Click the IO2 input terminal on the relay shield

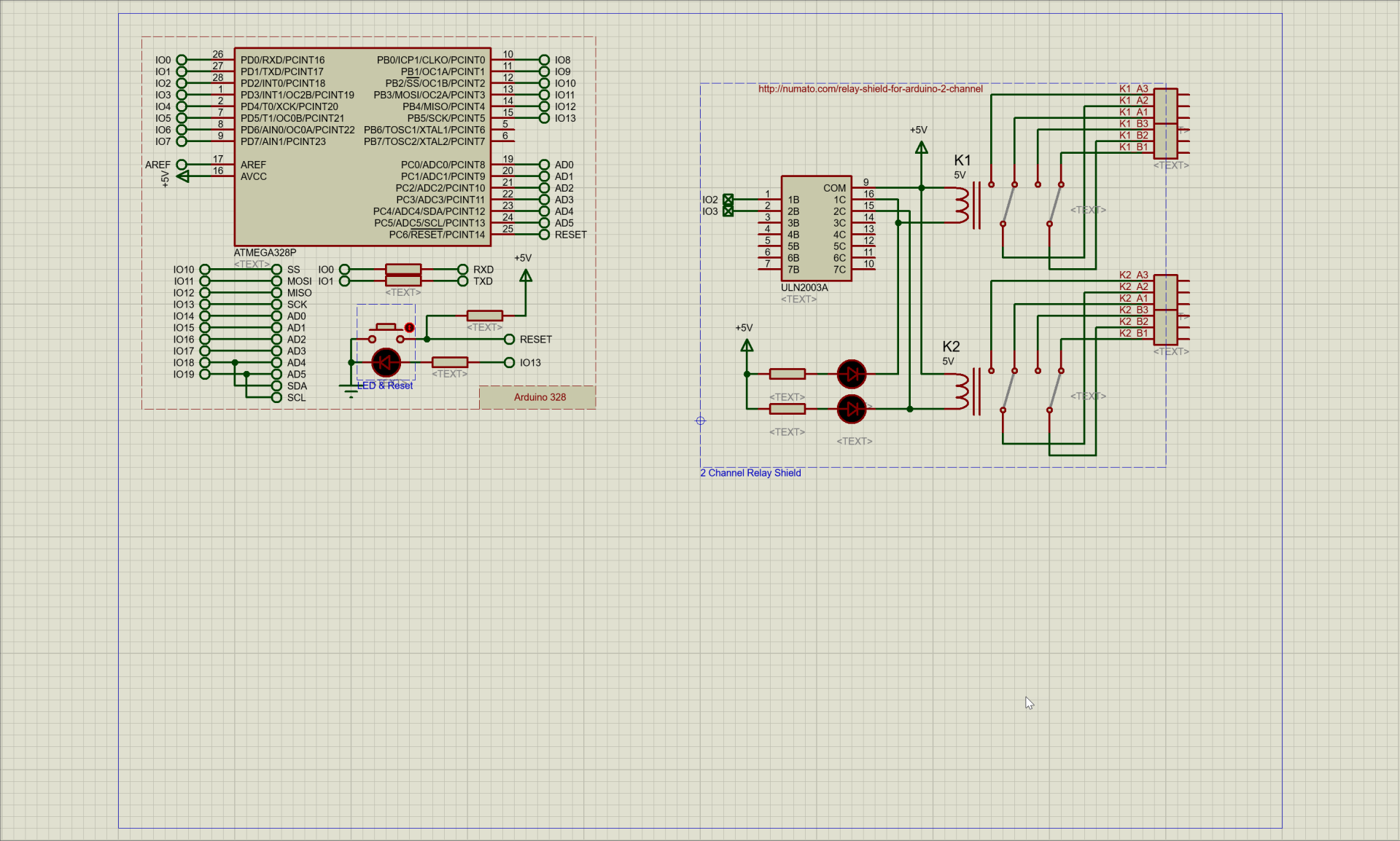(x=728, y=200)
